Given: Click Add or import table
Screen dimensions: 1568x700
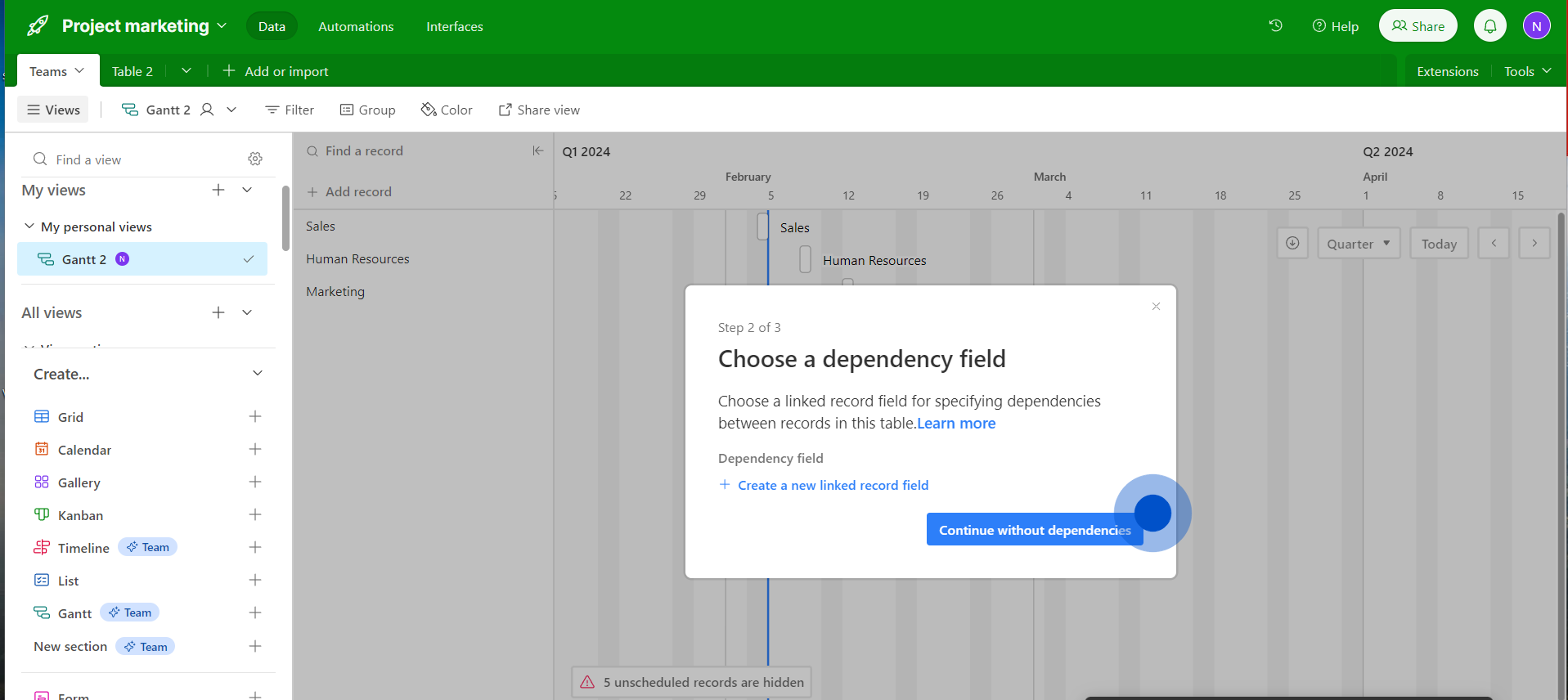Looking at the screenshot, I should coord(276,71).
